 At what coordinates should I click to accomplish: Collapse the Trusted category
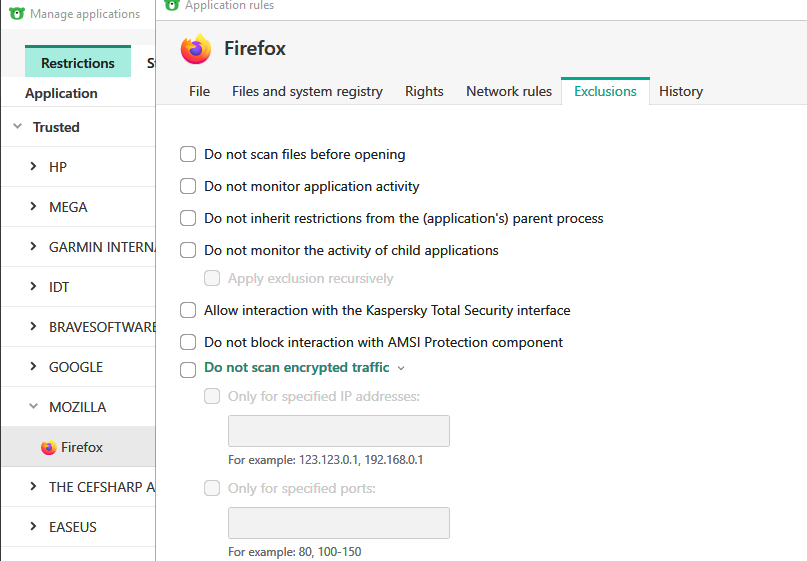17,127
